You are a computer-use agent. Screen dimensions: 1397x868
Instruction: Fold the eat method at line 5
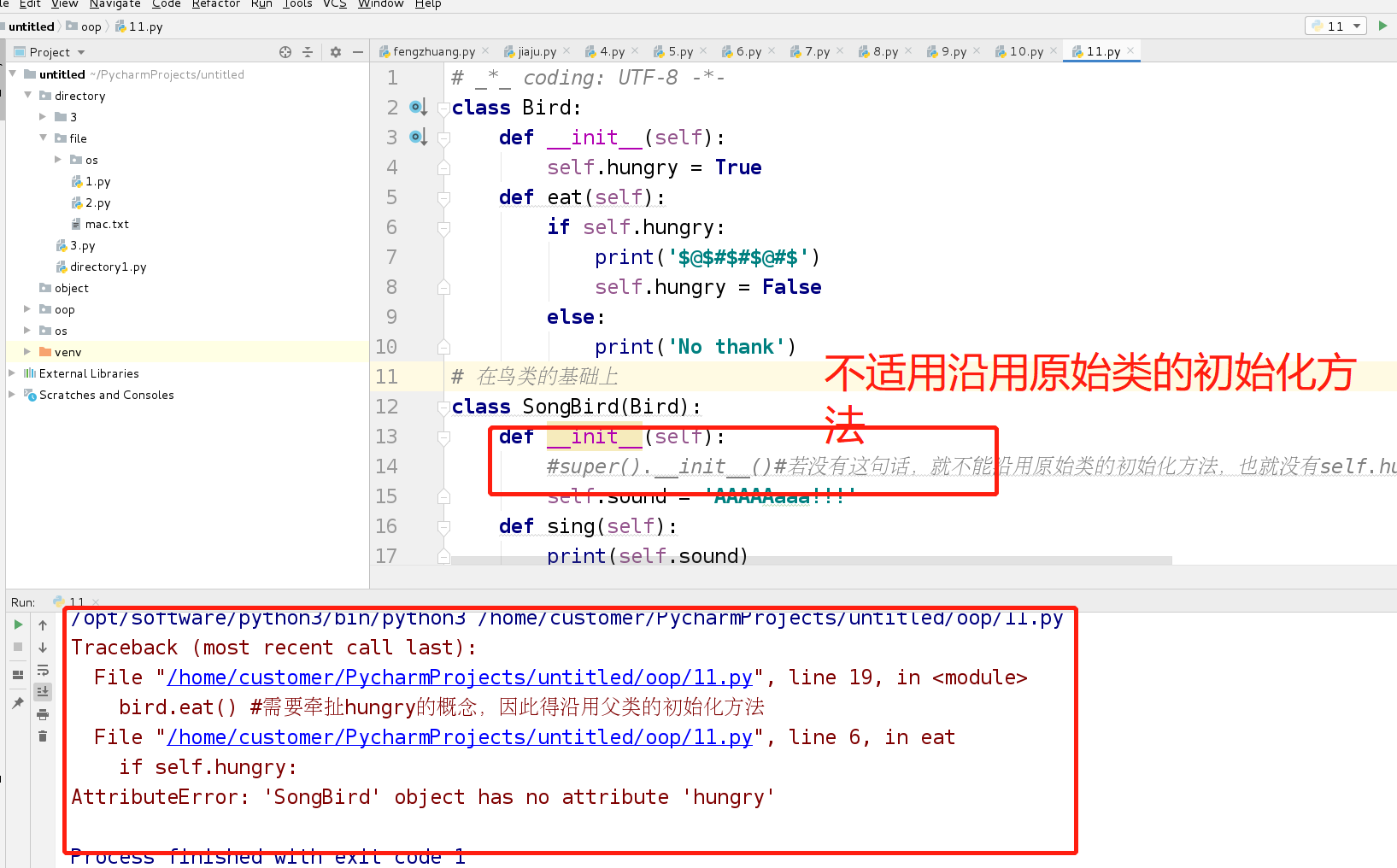point(443,198)
